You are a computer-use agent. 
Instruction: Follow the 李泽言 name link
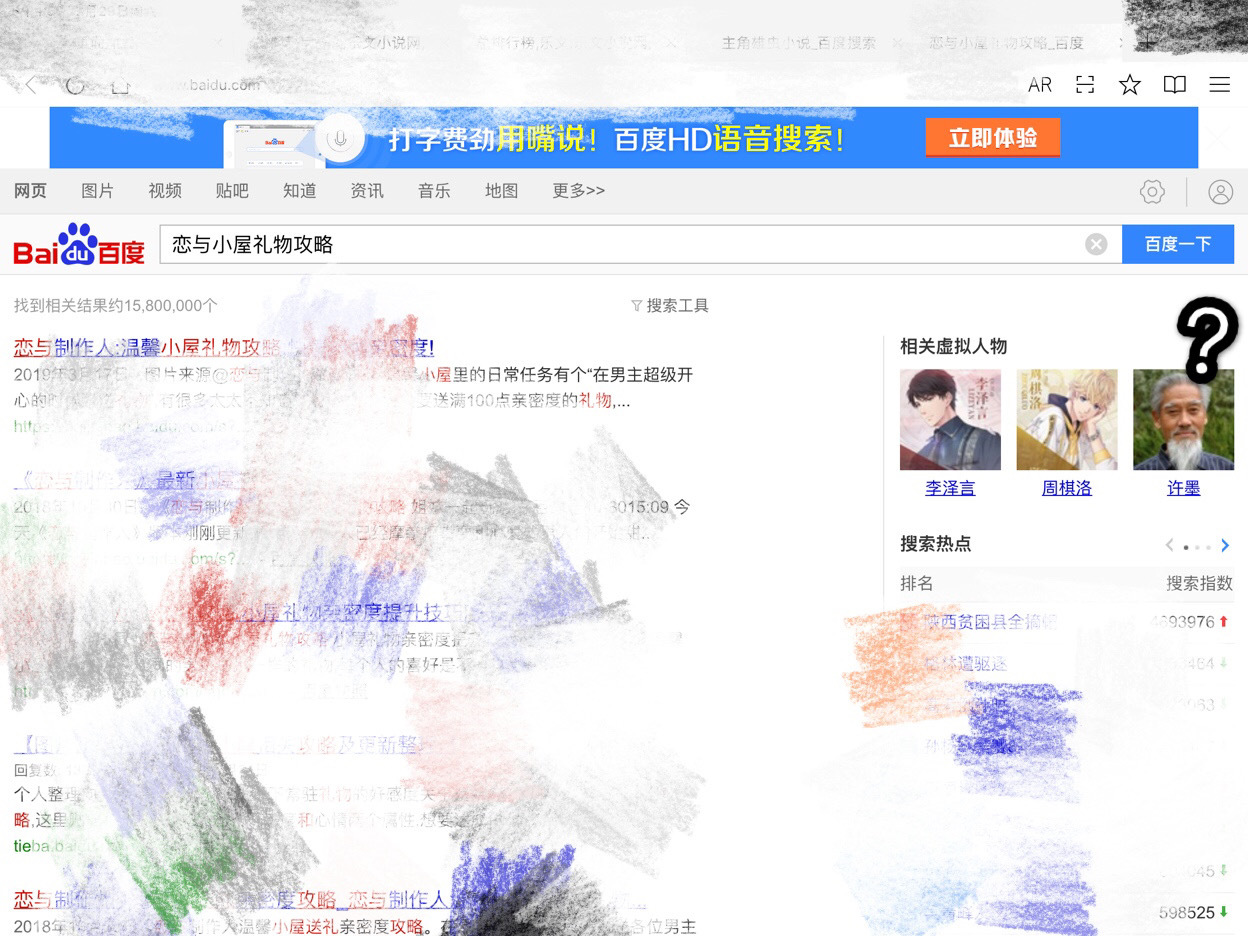point(950,489)
